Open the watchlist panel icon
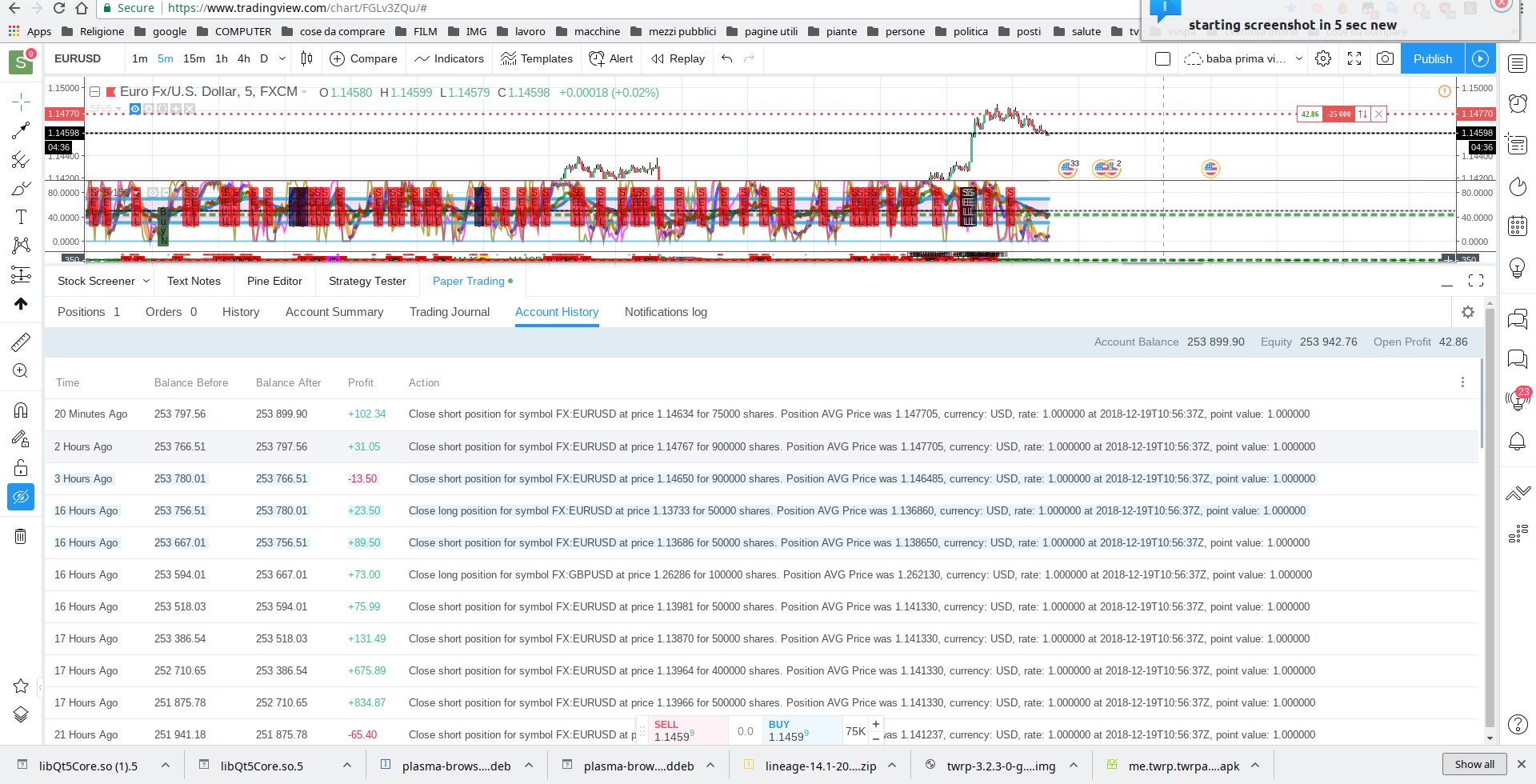1536x784 pixels. pyautogui.click(x=1518, y=64)
